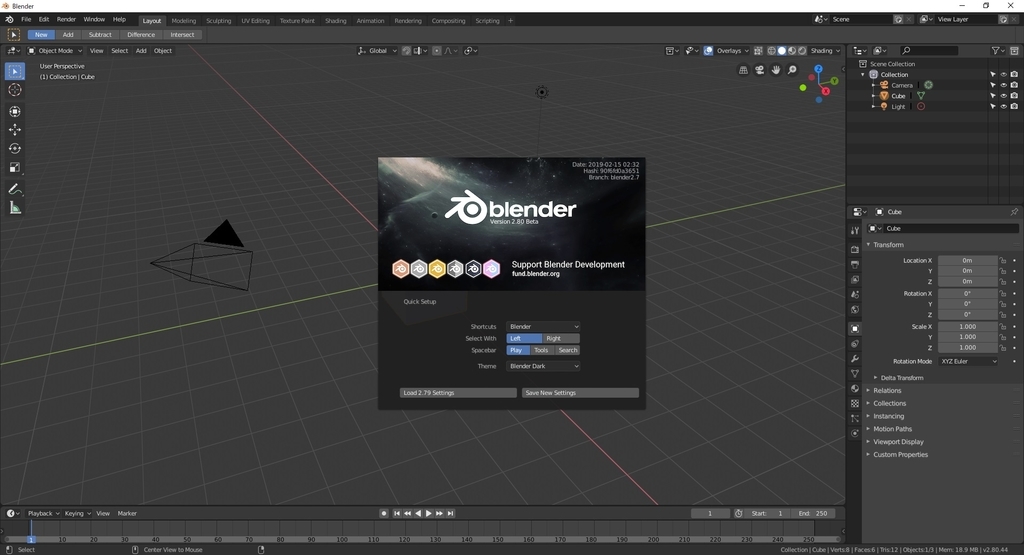This screenshot has height=555, width=1024.
Task: Open the Rotation Mode XYZ Euler dropdown
Action: [968, 361]
